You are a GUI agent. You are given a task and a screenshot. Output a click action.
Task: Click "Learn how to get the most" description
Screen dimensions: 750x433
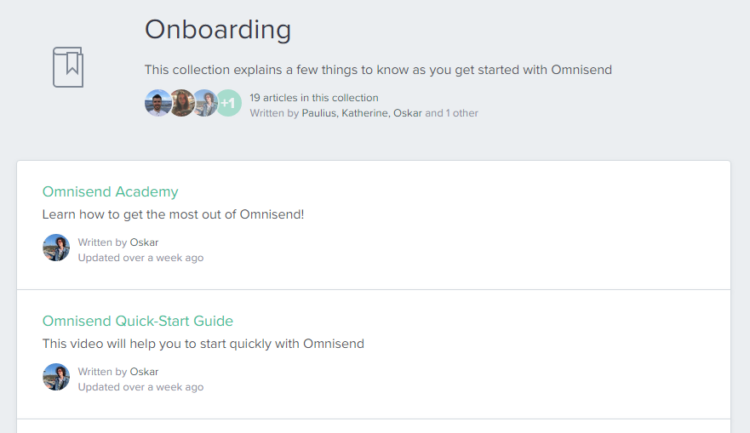173,214
